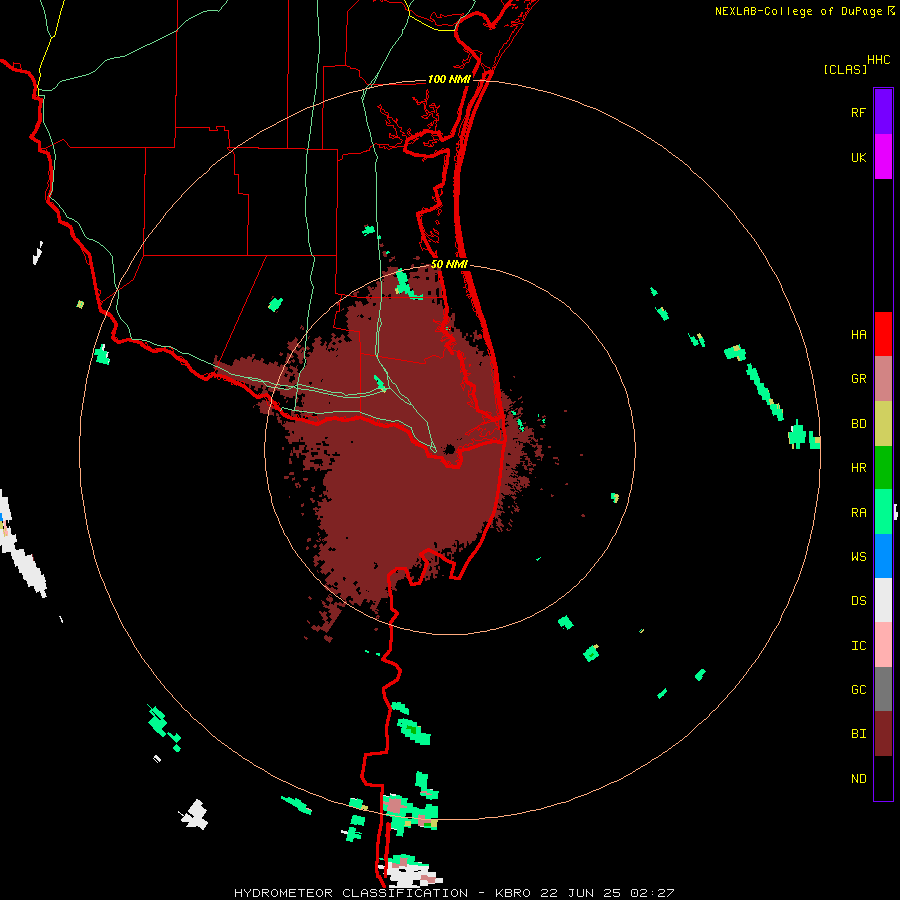Select the dusty pink GR legend swatch
The width and height of the screenshot is (900, 900).
pos(883,378)
